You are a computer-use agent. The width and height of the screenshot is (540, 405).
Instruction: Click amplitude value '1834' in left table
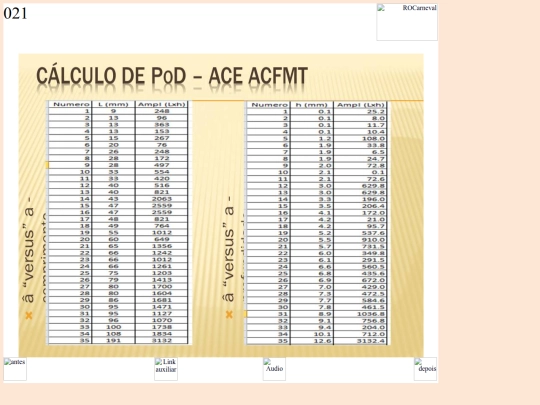tap(162, 334)
